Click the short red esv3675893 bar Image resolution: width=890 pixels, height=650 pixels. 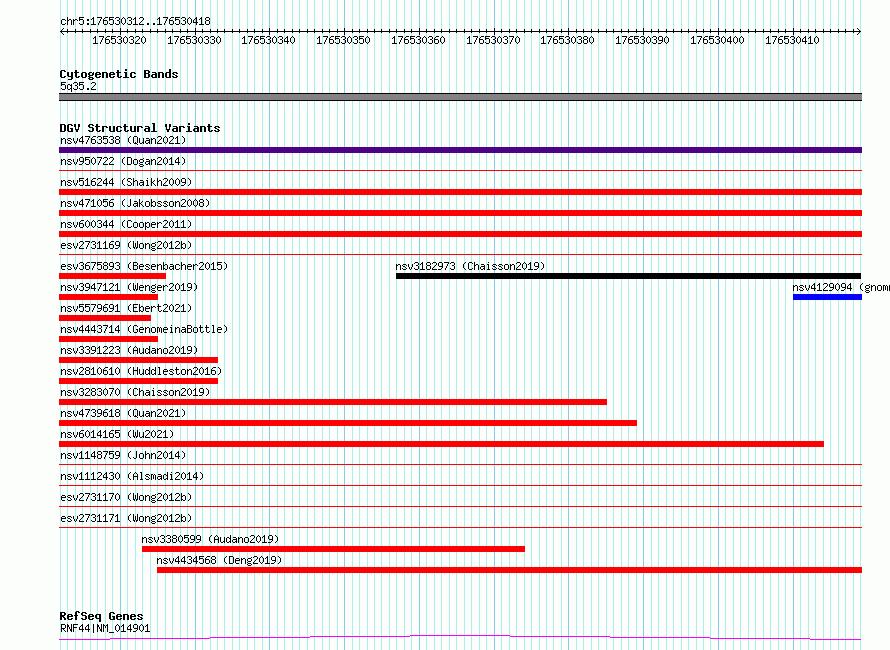click(112, 276)
